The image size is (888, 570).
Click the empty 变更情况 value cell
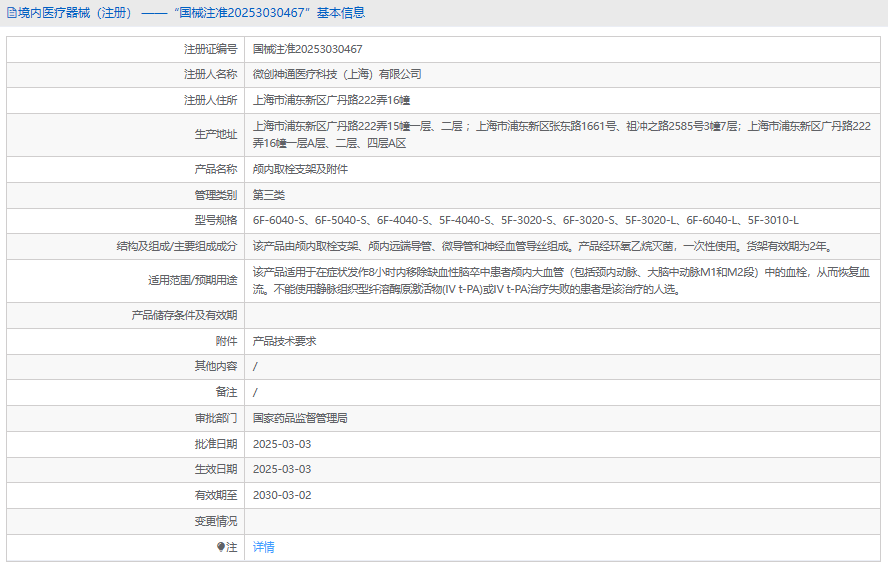click(560, 521)
